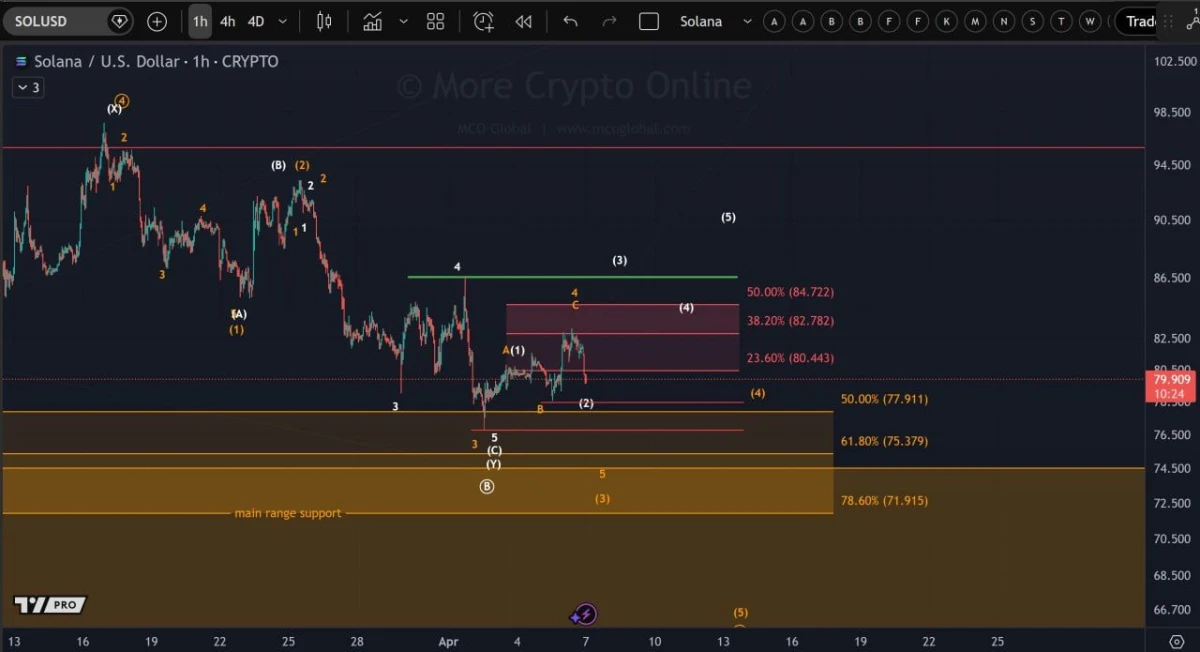Screen dimensions: 1200x652
Task: Switch to the 4h timeframe
Action: [227, 21]
